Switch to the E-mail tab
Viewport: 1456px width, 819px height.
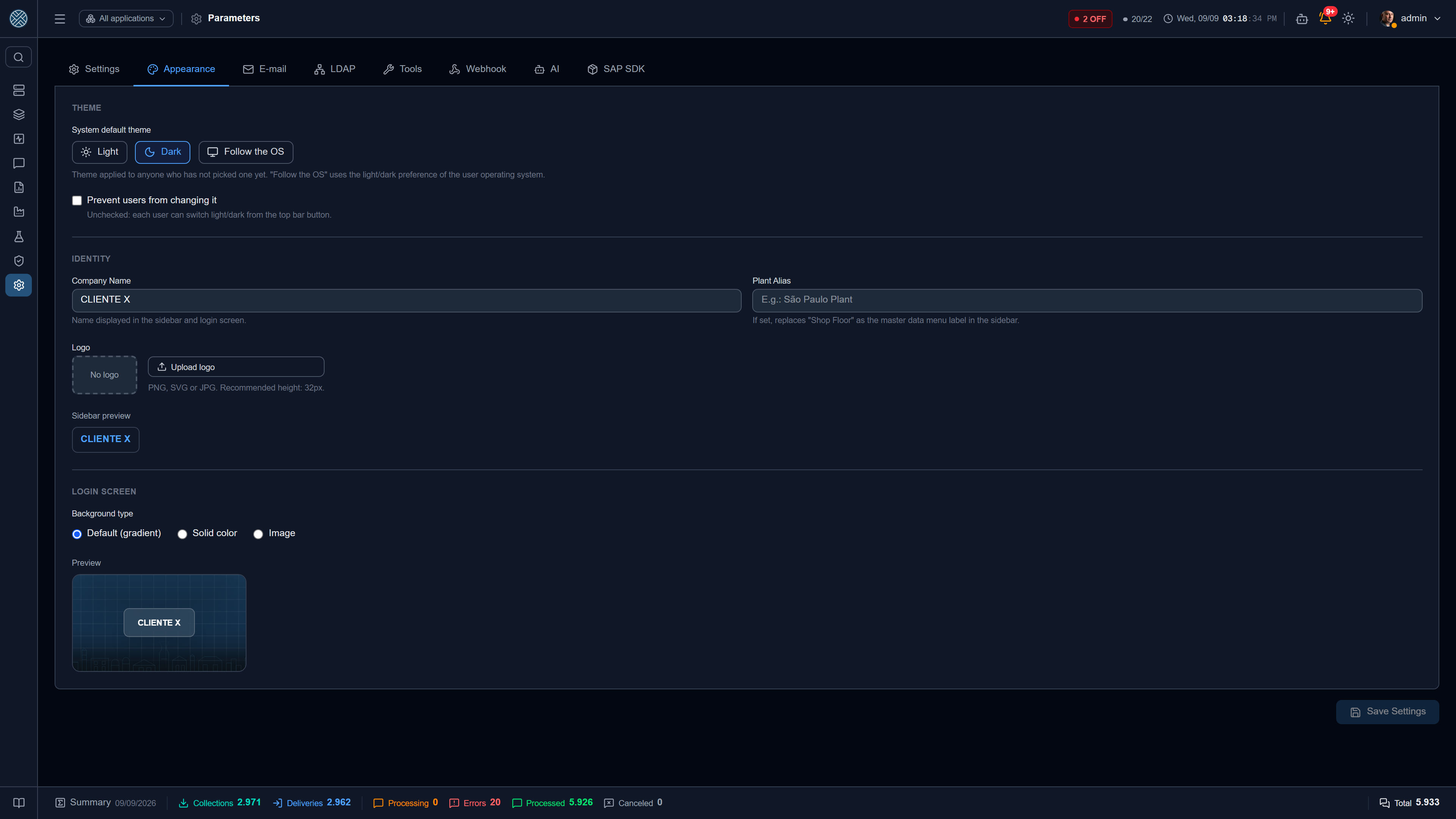pyautogui.click(x=265, y=69)
